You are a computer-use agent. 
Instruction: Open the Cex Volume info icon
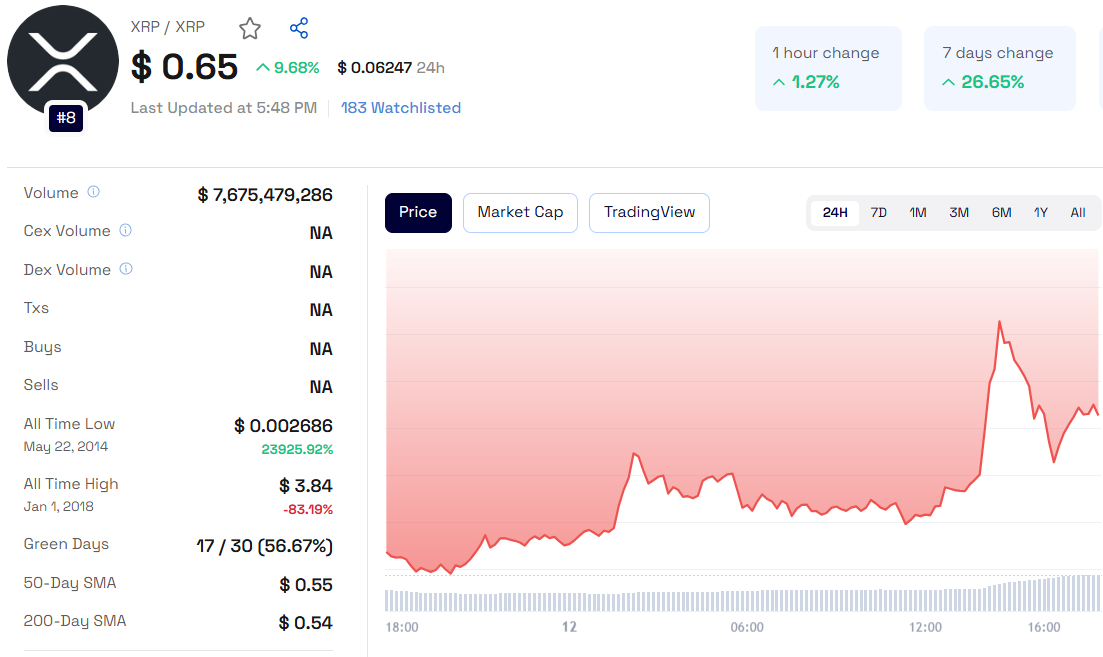(x=125, y=230)
